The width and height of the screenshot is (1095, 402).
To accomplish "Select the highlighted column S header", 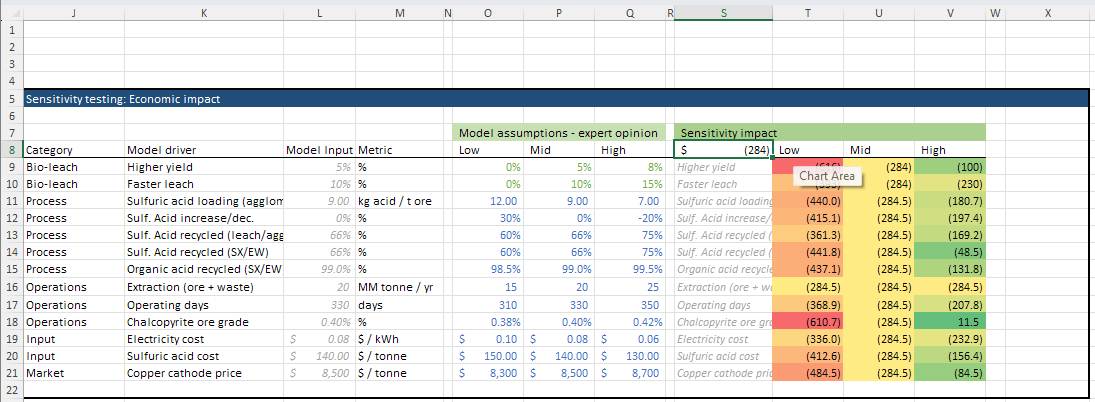I will coord(723,13).
